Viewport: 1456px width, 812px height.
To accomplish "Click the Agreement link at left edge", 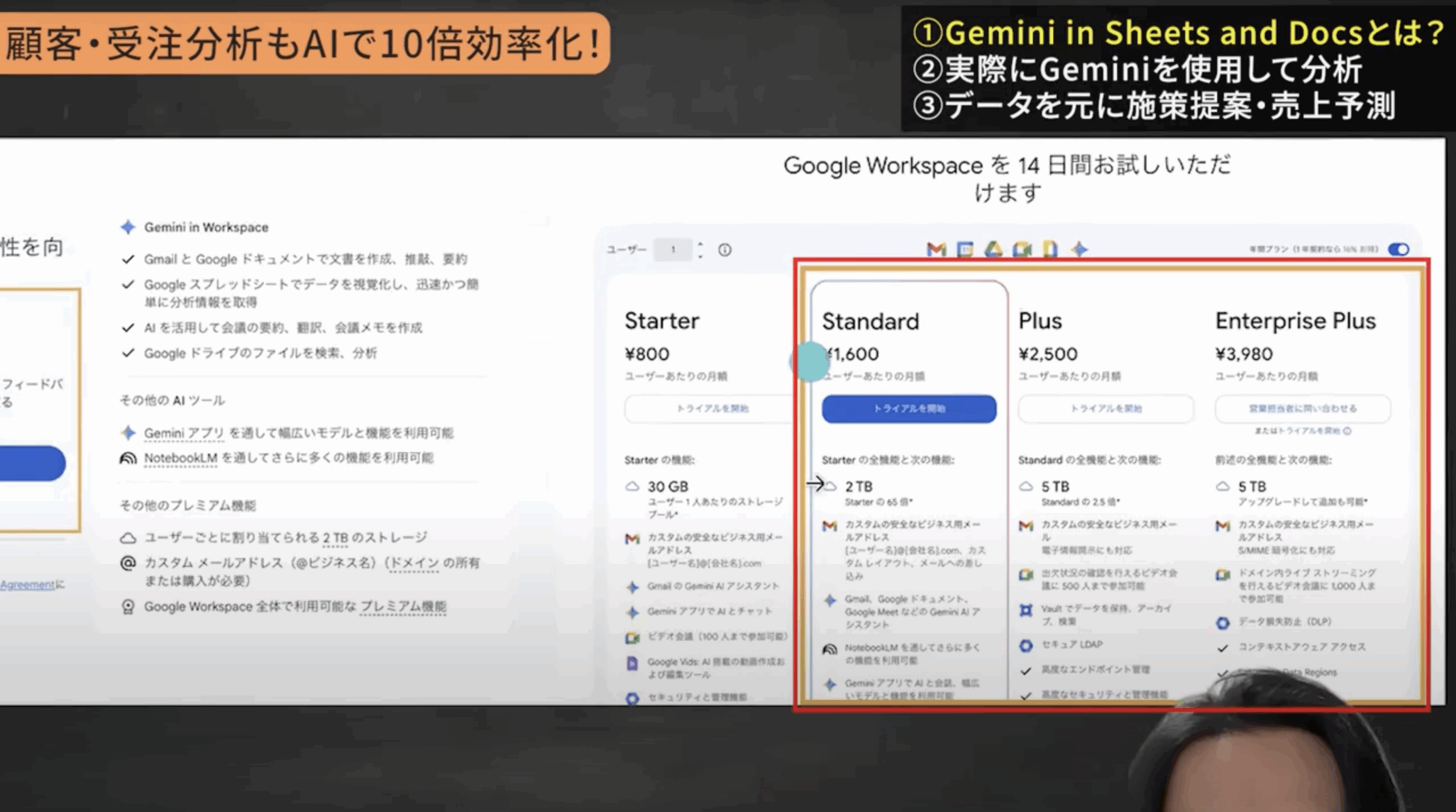I will click(x=27, y=585).
